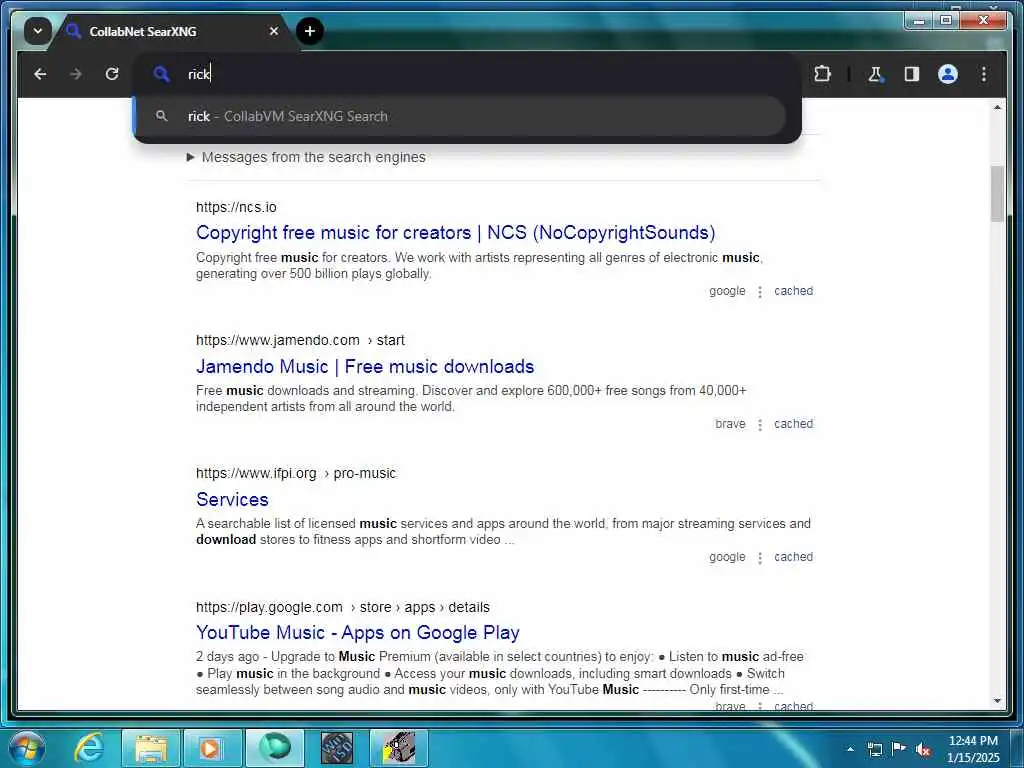Click the address bar containing 'rick'
The width and height of the screenshot is (1024, 768).
[x=466, y=74]
